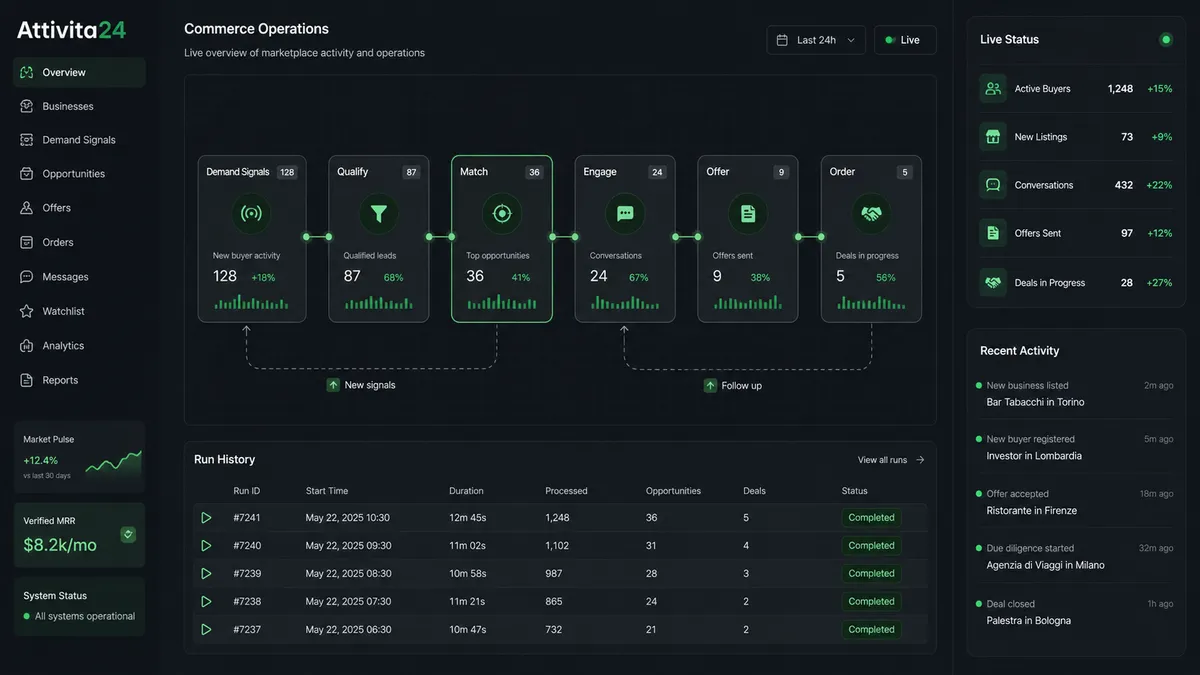
Task: Replay run #7240 with its play icon
Action: [206, 546]
